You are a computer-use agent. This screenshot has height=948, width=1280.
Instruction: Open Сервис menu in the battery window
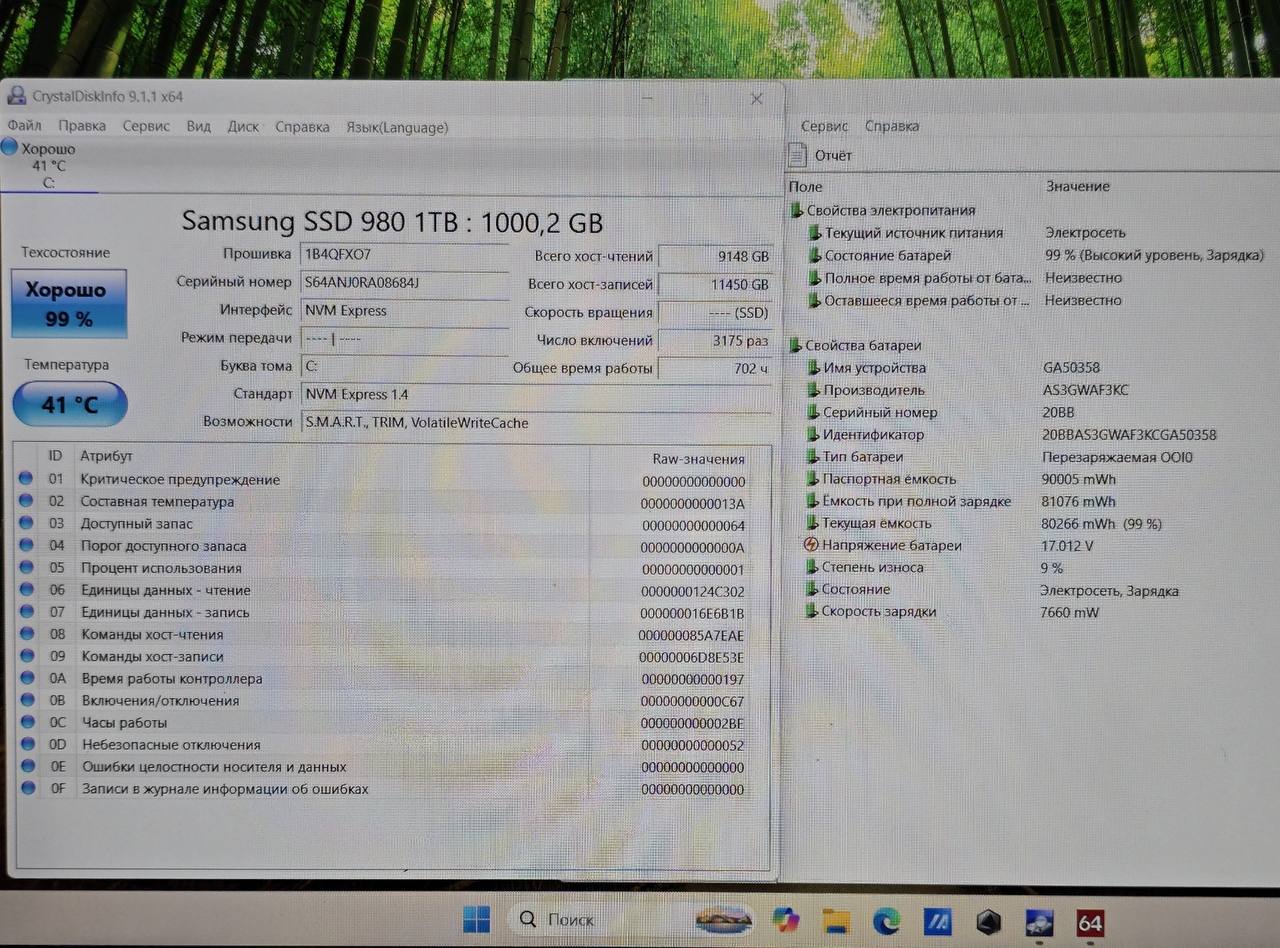[x=824, y=126]
